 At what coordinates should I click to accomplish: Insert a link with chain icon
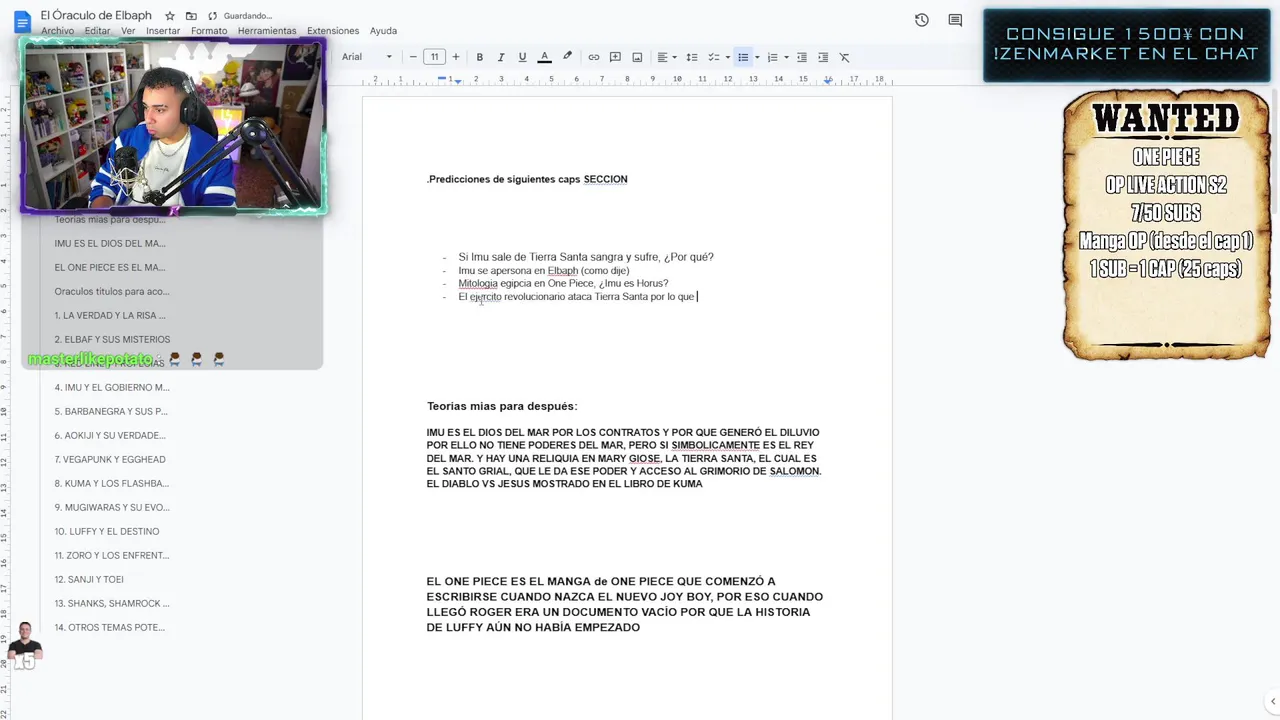pos(593,57)
